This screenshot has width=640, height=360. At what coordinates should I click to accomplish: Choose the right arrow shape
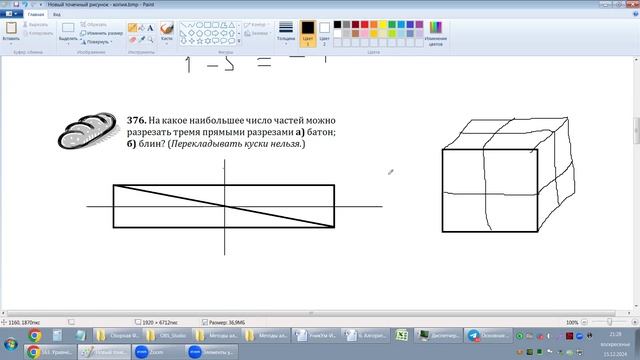click(216, 33)
